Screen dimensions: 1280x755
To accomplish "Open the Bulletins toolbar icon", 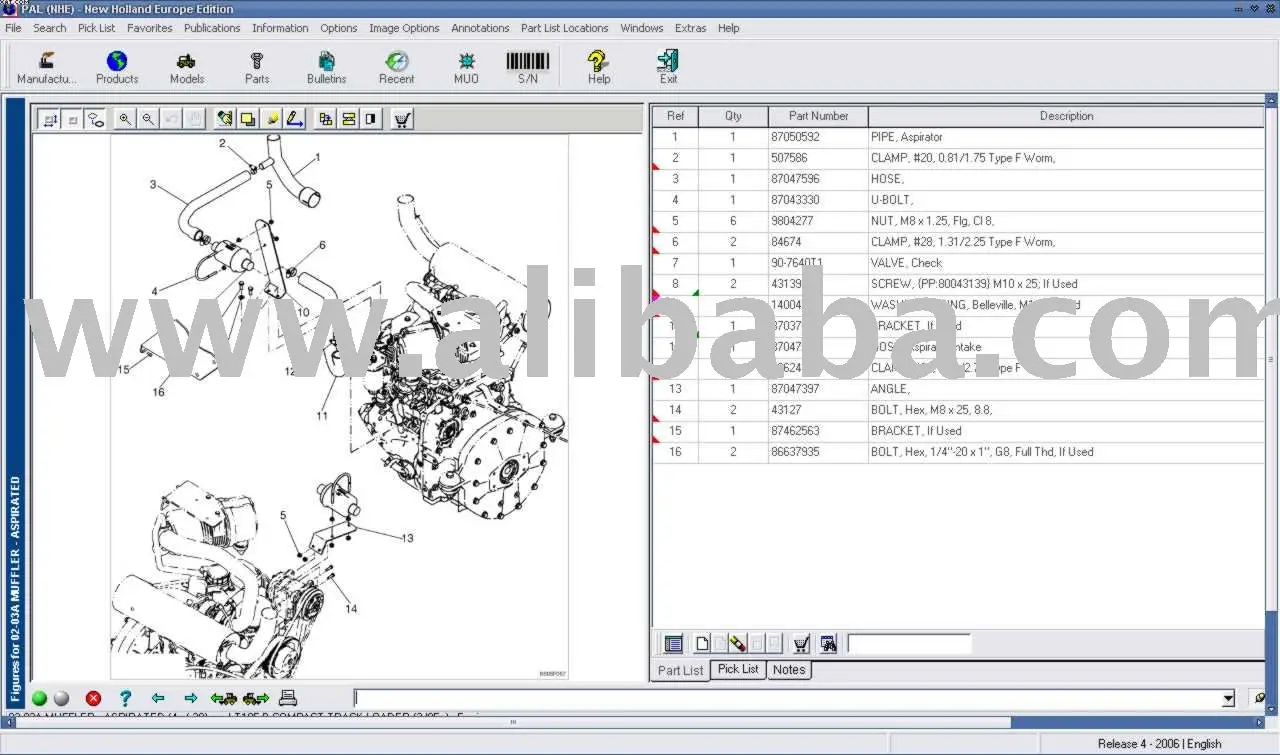I will [326, 66].
